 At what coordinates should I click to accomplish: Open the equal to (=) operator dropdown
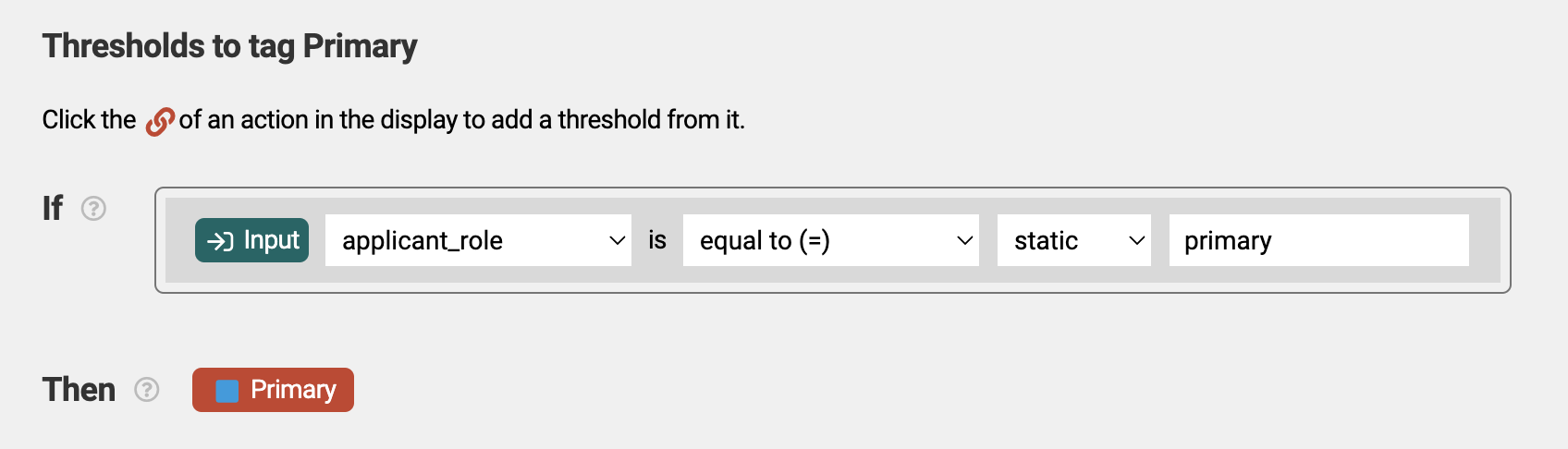[831, 240]
